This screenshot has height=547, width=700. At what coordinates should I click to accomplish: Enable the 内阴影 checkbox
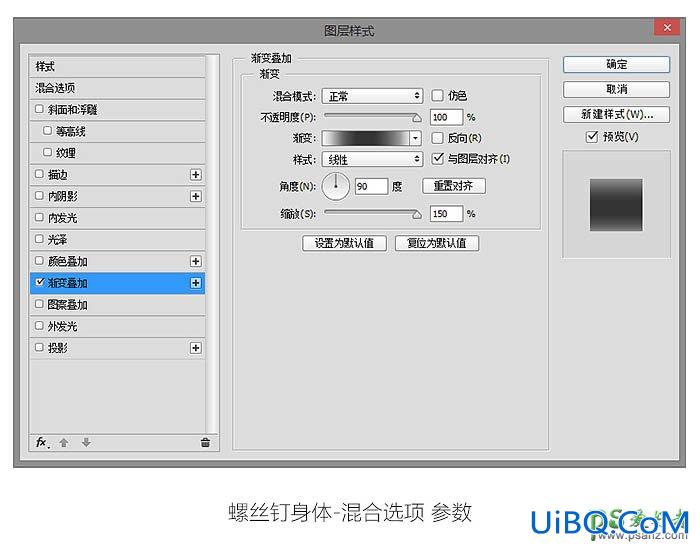[39, 195]
